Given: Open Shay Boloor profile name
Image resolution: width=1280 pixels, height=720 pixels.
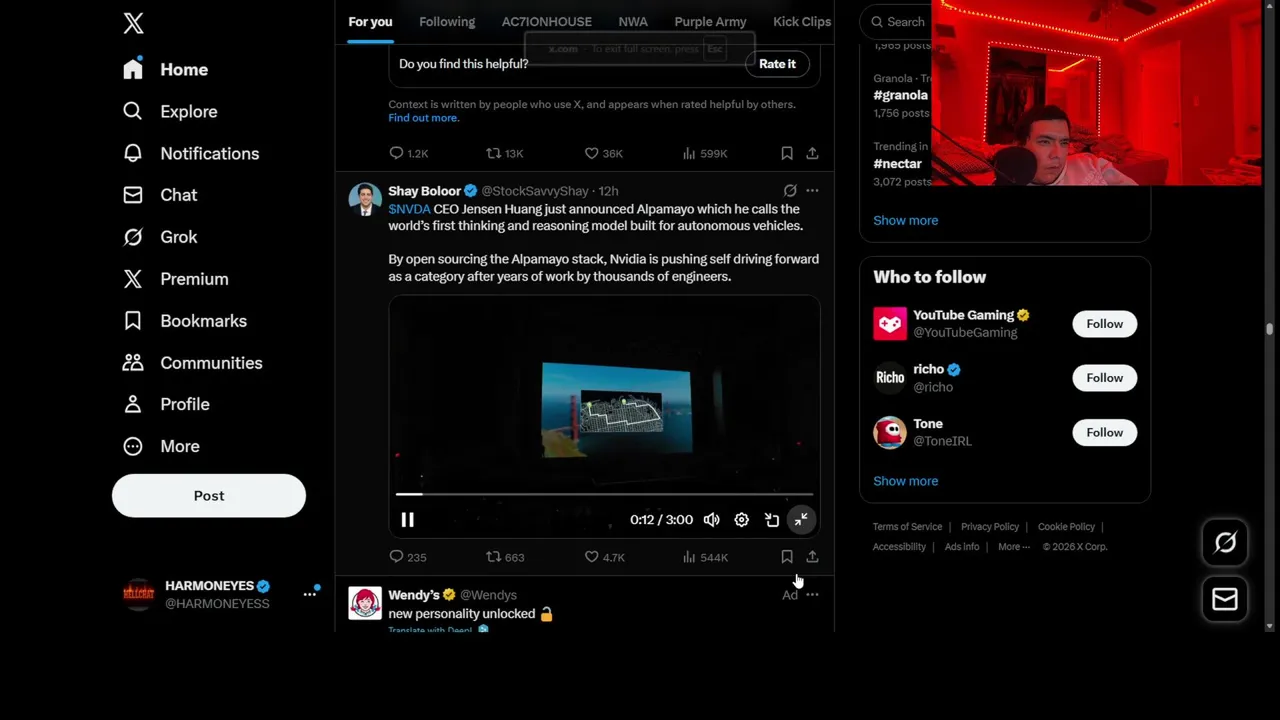Looking at the screenshot, I should click(x=424, y=191).
